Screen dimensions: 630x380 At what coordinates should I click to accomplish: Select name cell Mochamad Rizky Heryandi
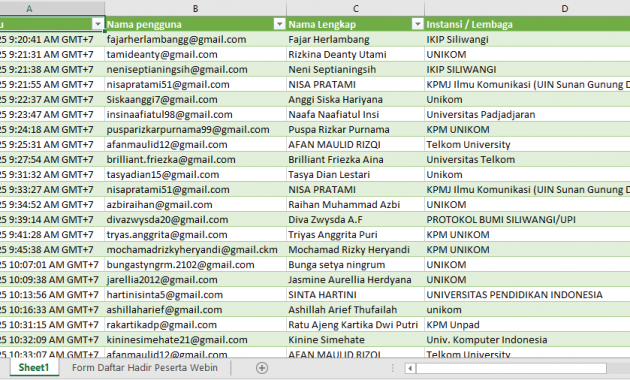pos(356,249)
